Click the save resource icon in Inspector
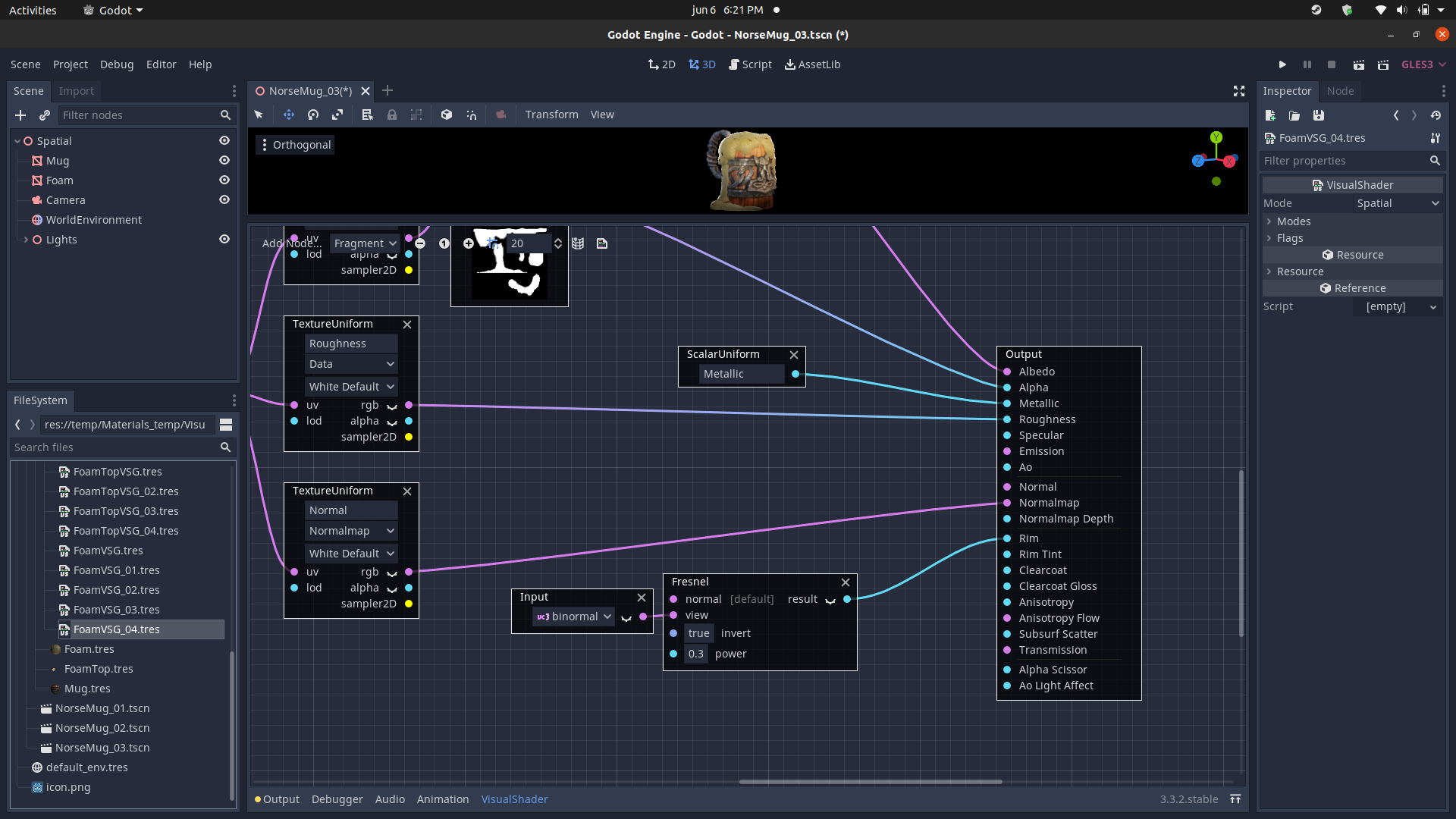 pyautogui.click(x=1319, y=115)
